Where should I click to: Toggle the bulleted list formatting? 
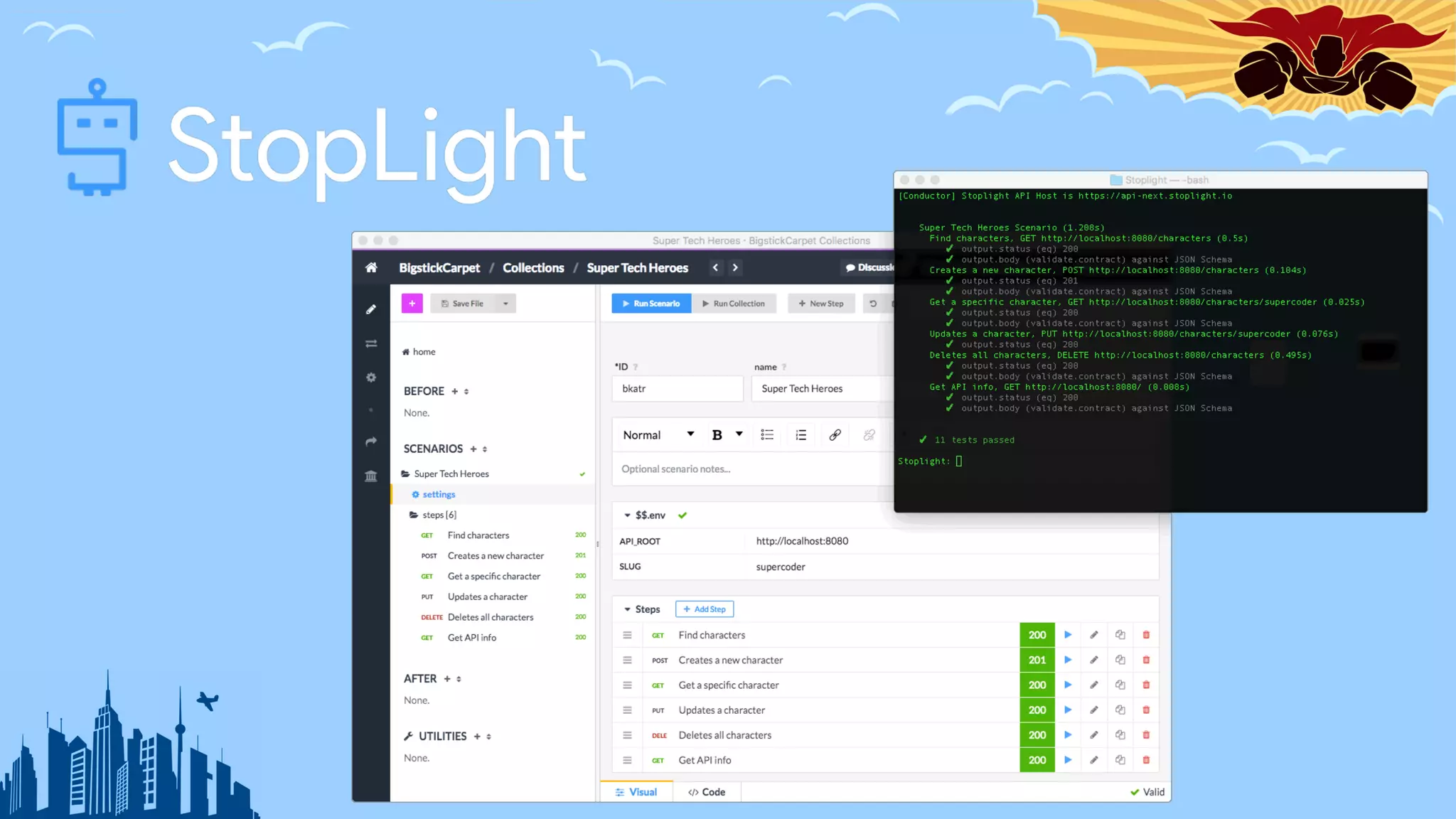767,435
